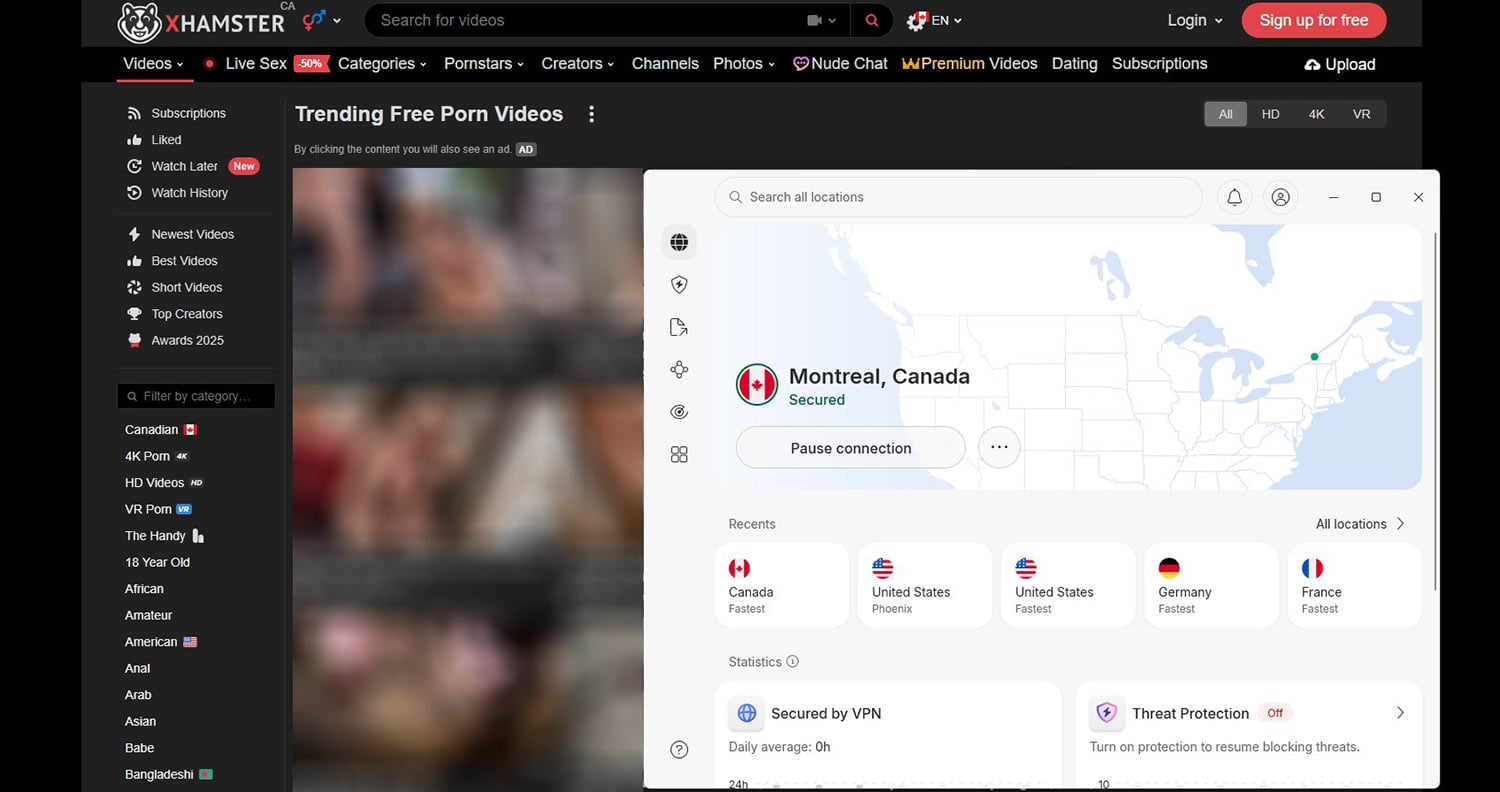Click the globe icon in Secured by VPN card
Image resolution: width=1500 pixels, height=792 pixels.
point(746,713)
